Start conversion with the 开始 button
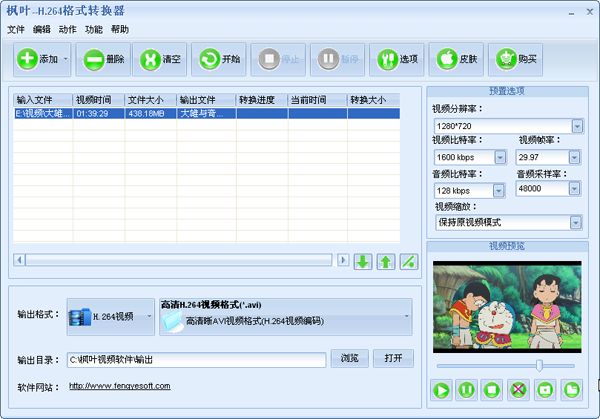 [219, 59]
